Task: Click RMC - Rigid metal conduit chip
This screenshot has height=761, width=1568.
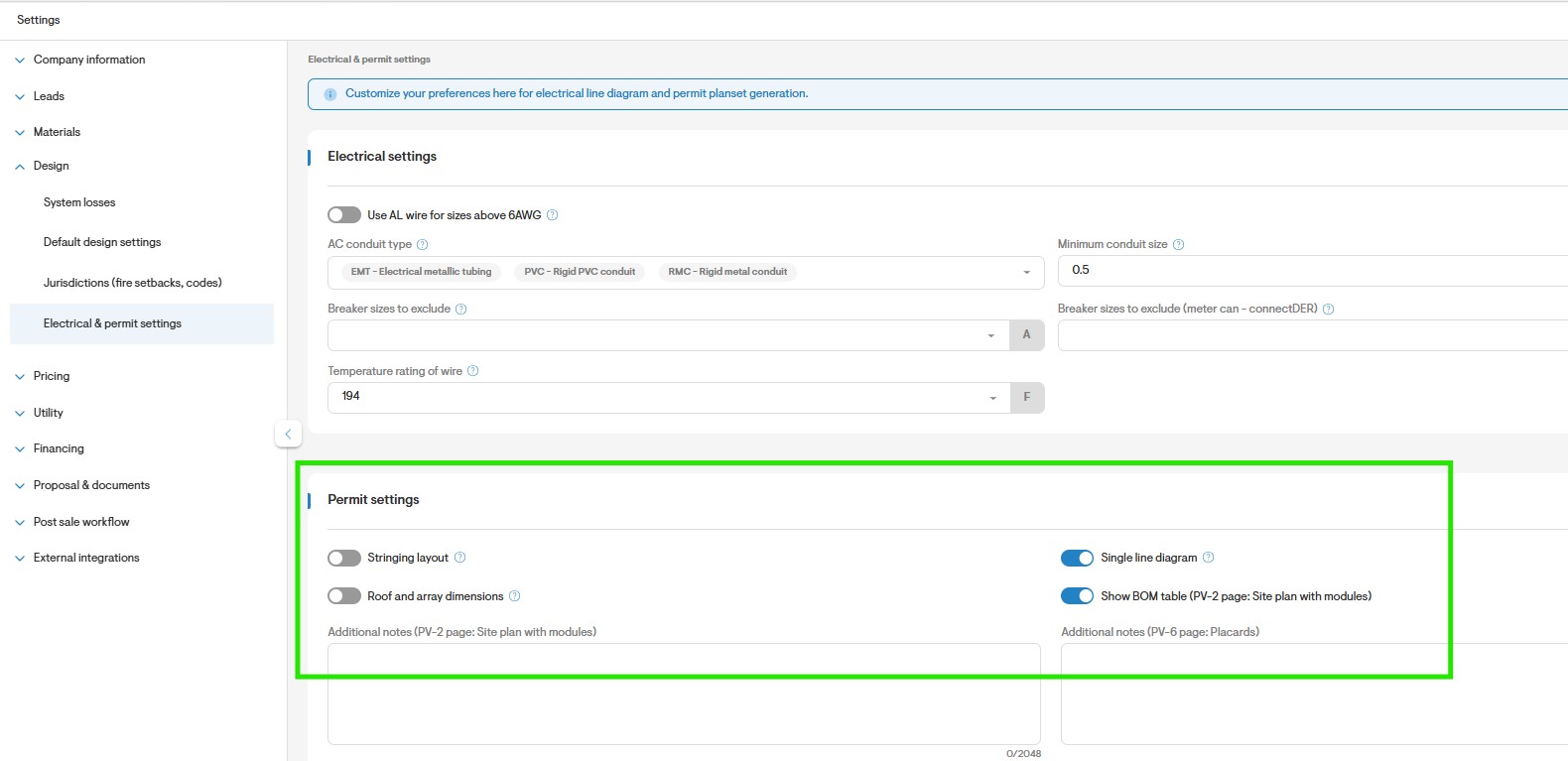Action: tap(727, 272)
